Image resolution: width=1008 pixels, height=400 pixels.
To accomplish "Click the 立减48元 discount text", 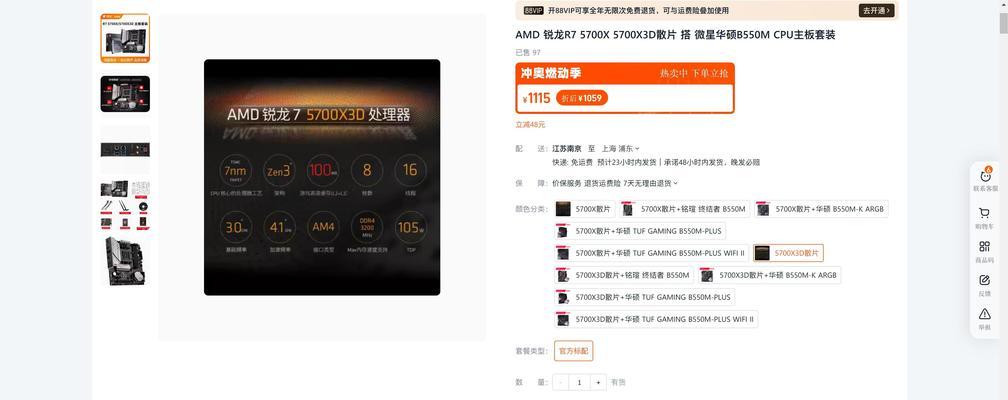I will click(x=530, y=125).
